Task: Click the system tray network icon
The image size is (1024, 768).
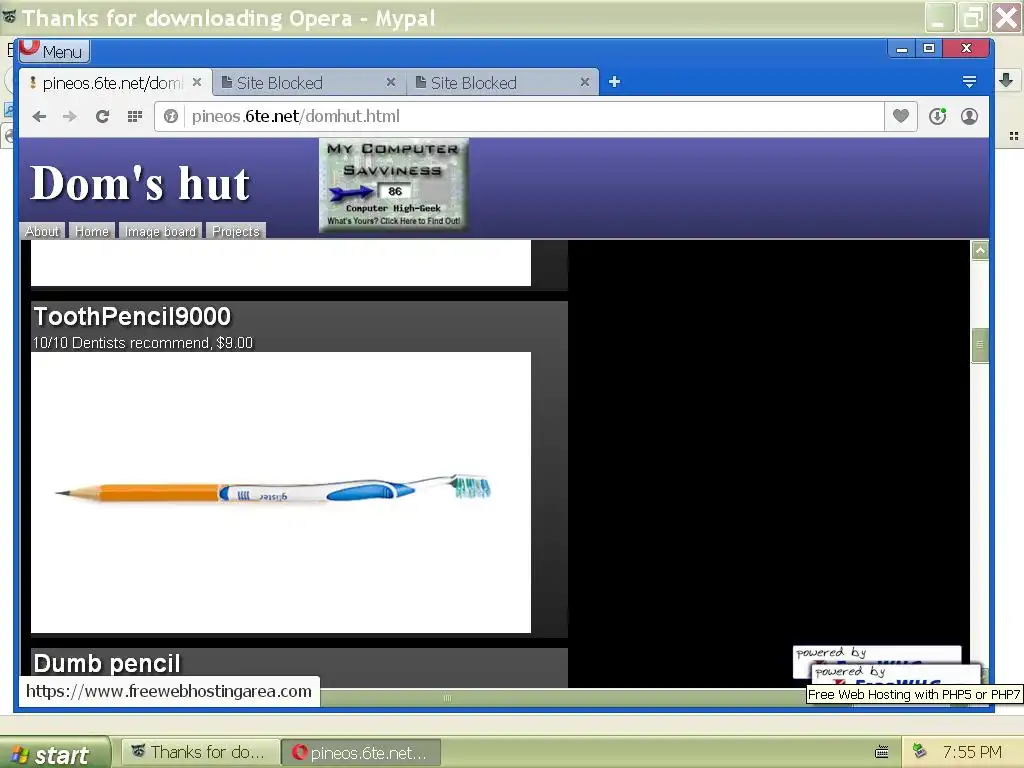Action: click(920, 751)
